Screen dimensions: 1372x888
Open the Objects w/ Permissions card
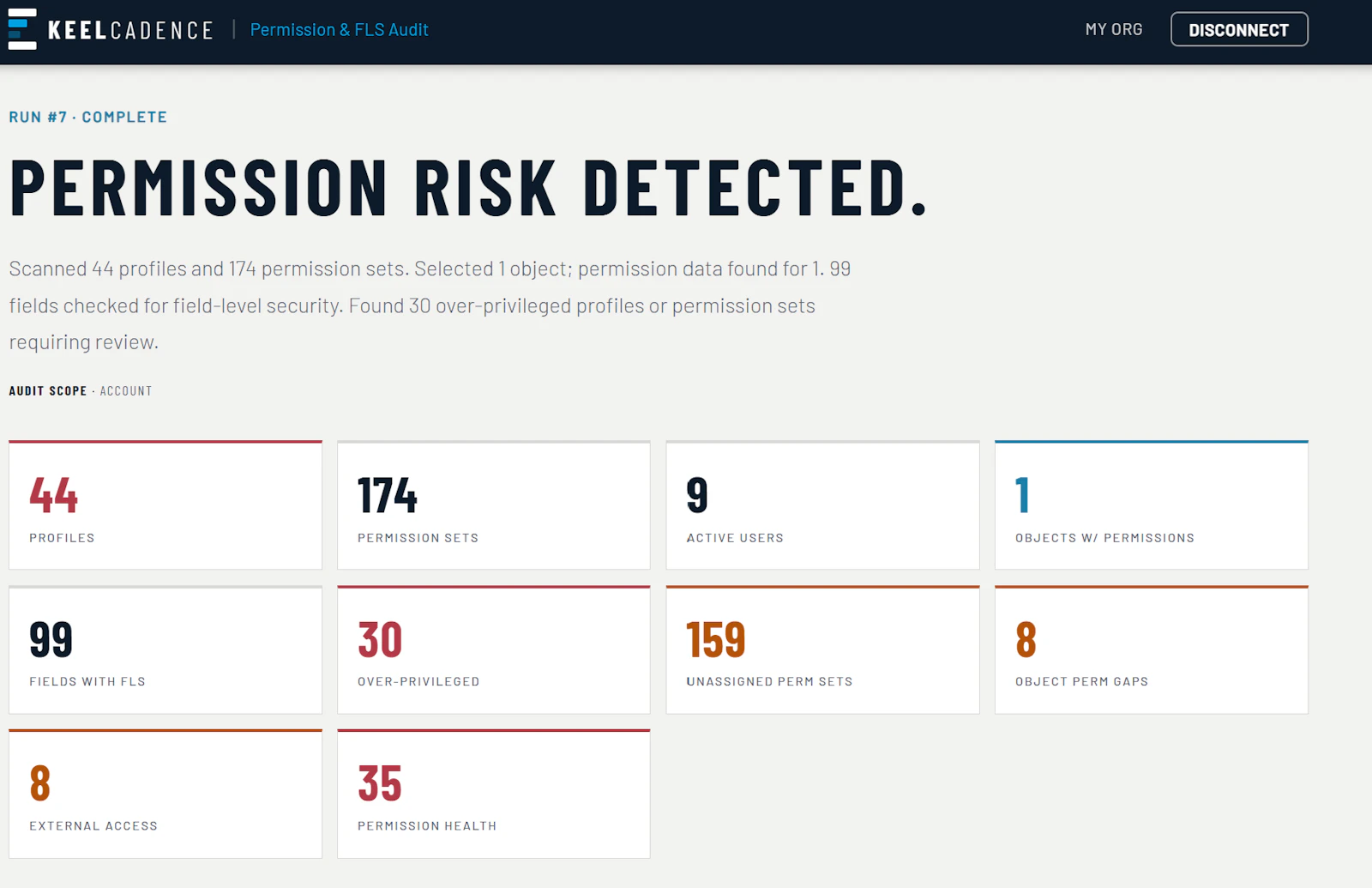pyautogui.click(x=1152, y=505)
